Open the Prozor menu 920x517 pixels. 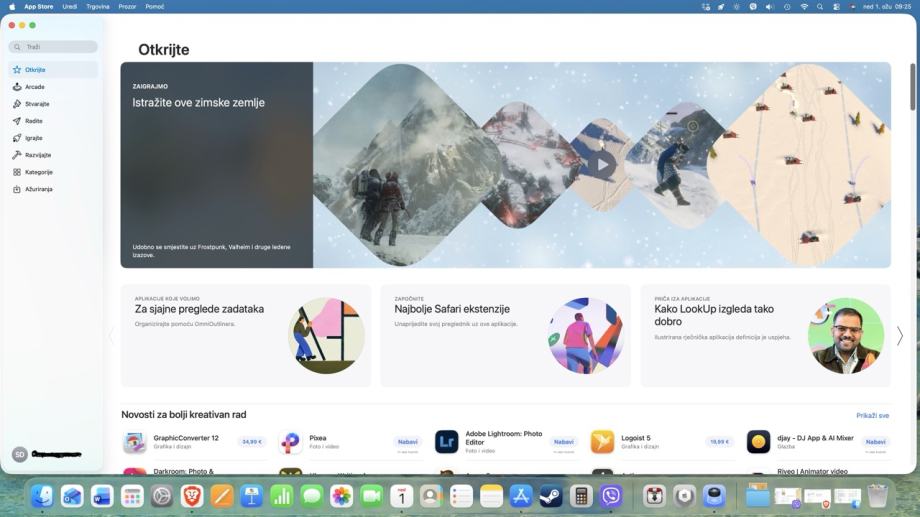pos(127,6)
